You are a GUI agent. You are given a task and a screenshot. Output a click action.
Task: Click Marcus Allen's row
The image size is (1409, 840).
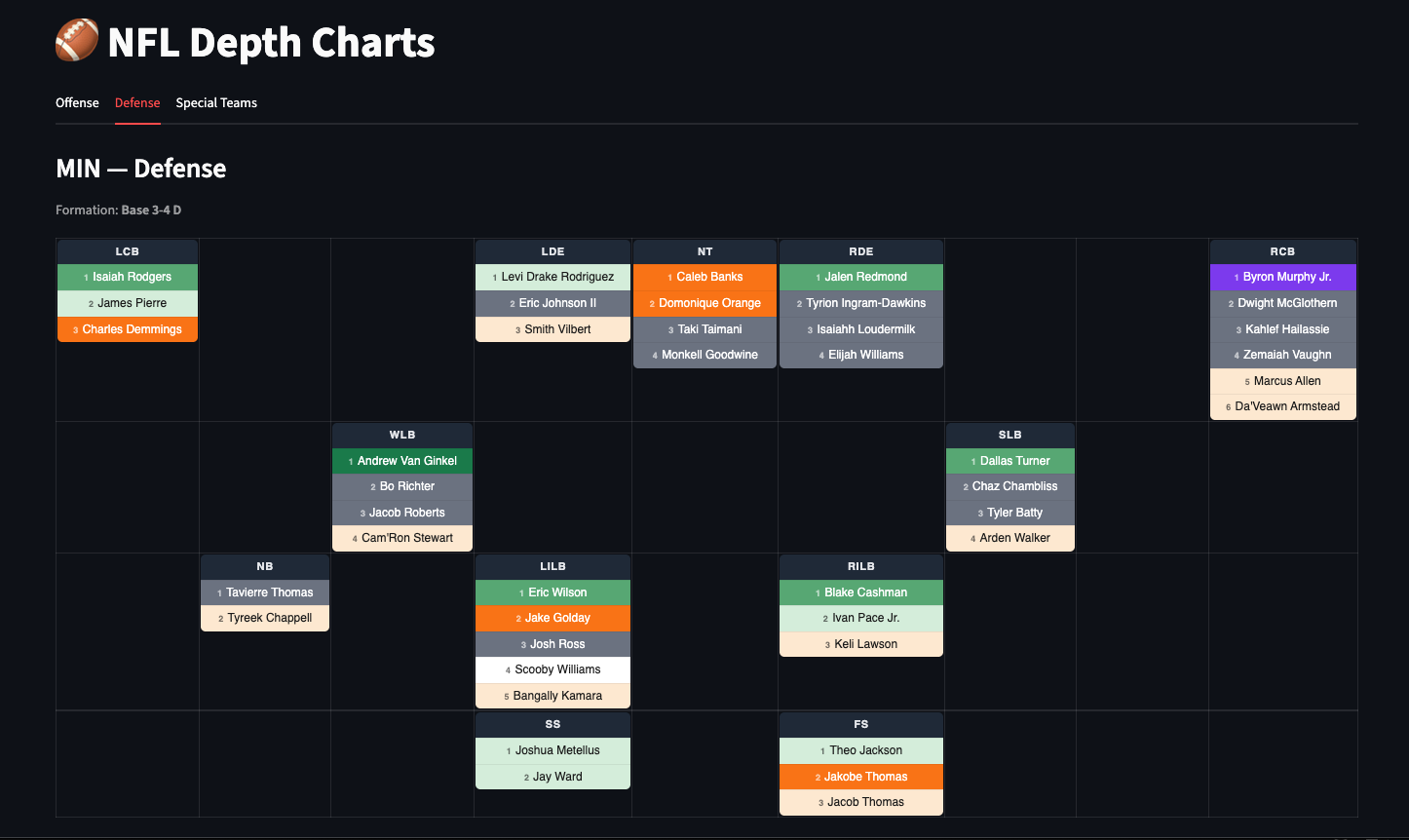coord(1283,381)
